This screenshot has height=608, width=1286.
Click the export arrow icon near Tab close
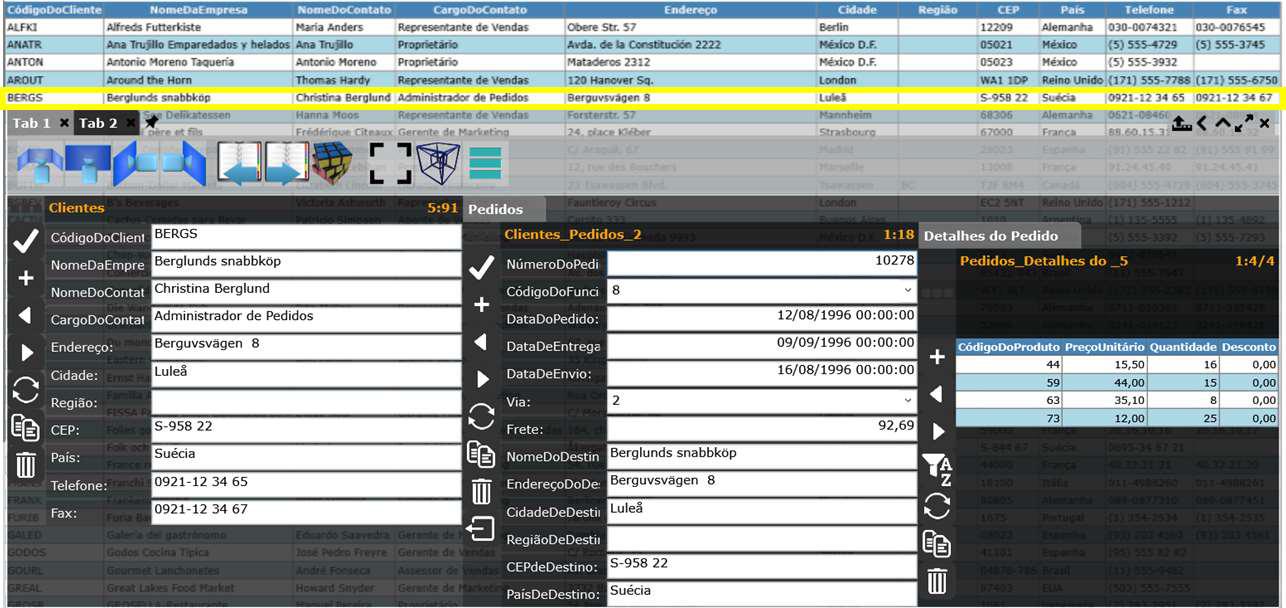pyautogui.click(x=1182, y=124)
